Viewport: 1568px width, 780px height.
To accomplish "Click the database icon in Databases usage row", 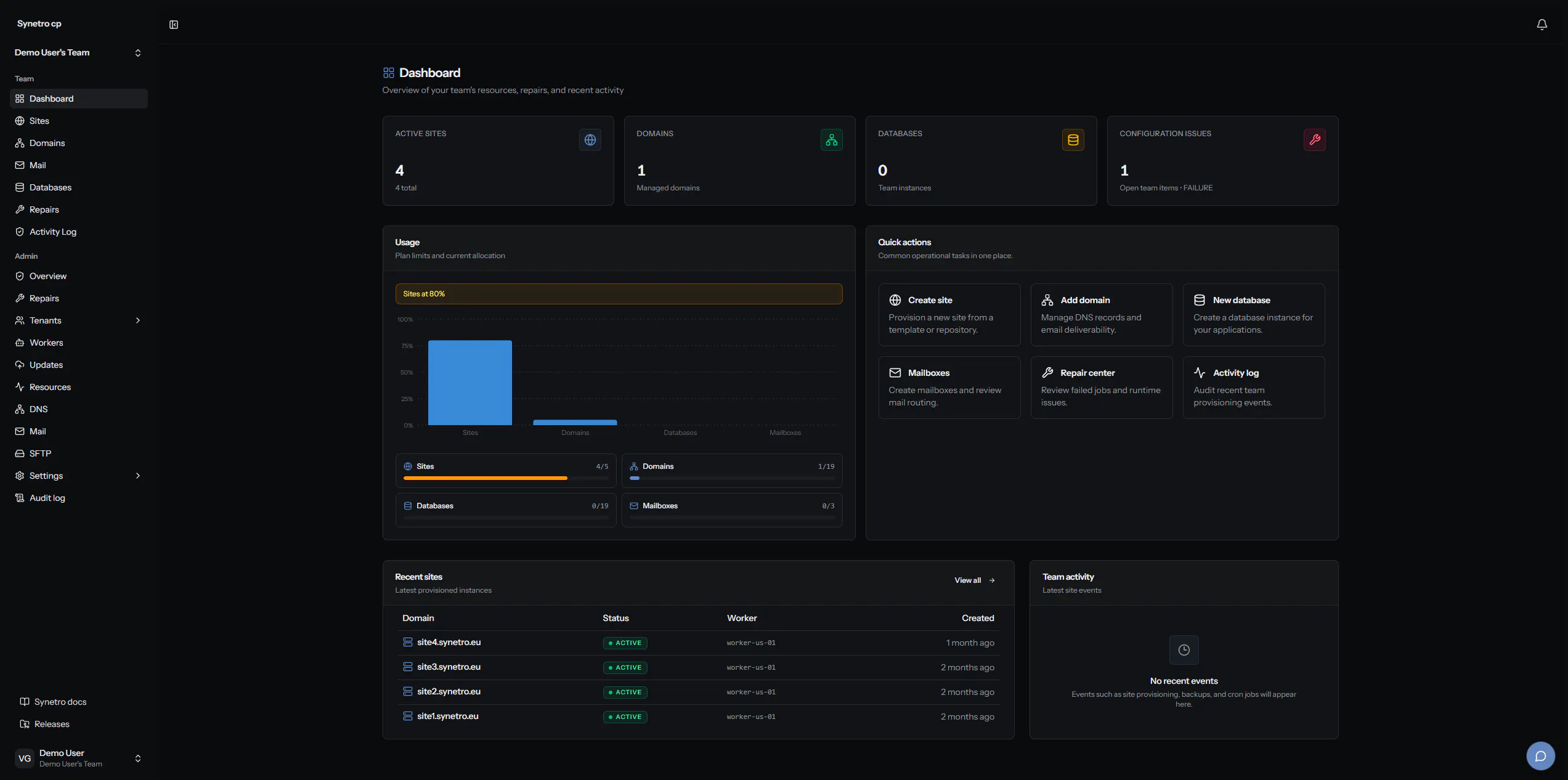I will [x=408, y=506].
